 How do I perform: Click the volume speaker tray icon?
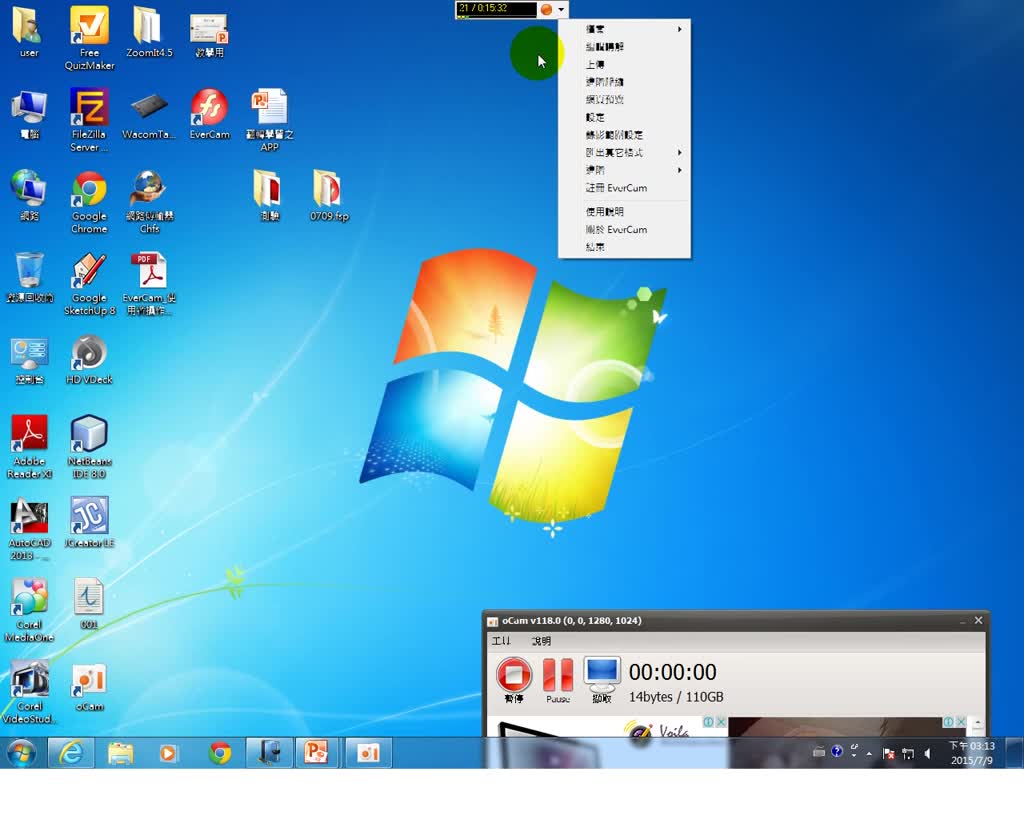tap(927, 753)
